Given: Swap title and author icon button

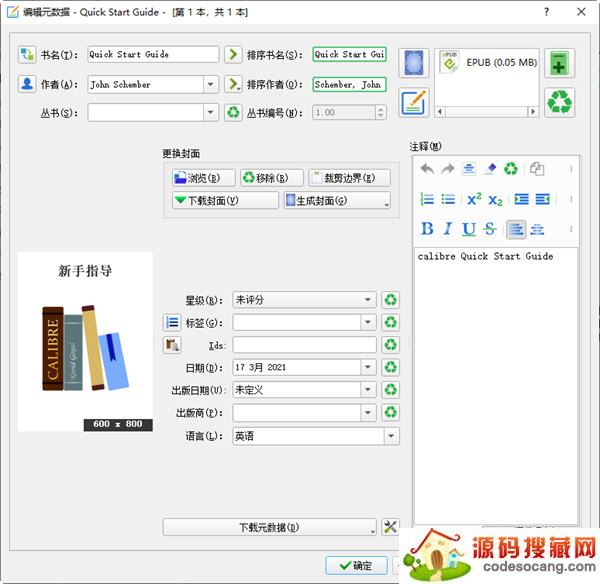Looking at the screenshot, I should pos(27,55).
